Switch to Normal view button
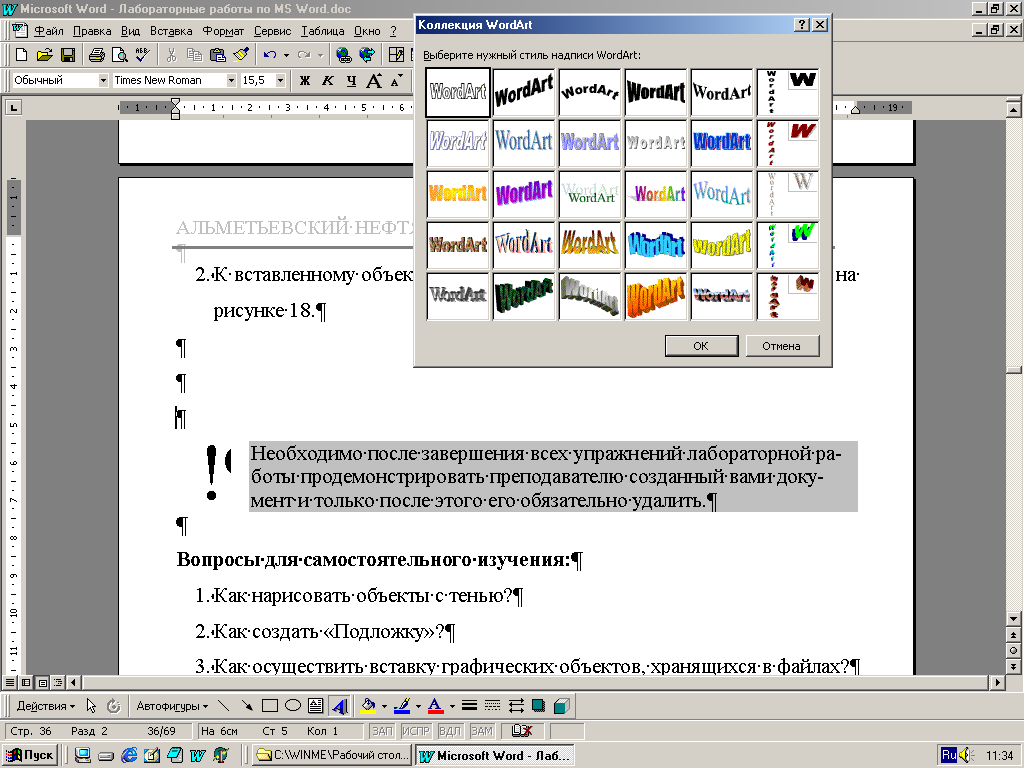Screen dimensions: 1024x768 (x=10, y=682)
